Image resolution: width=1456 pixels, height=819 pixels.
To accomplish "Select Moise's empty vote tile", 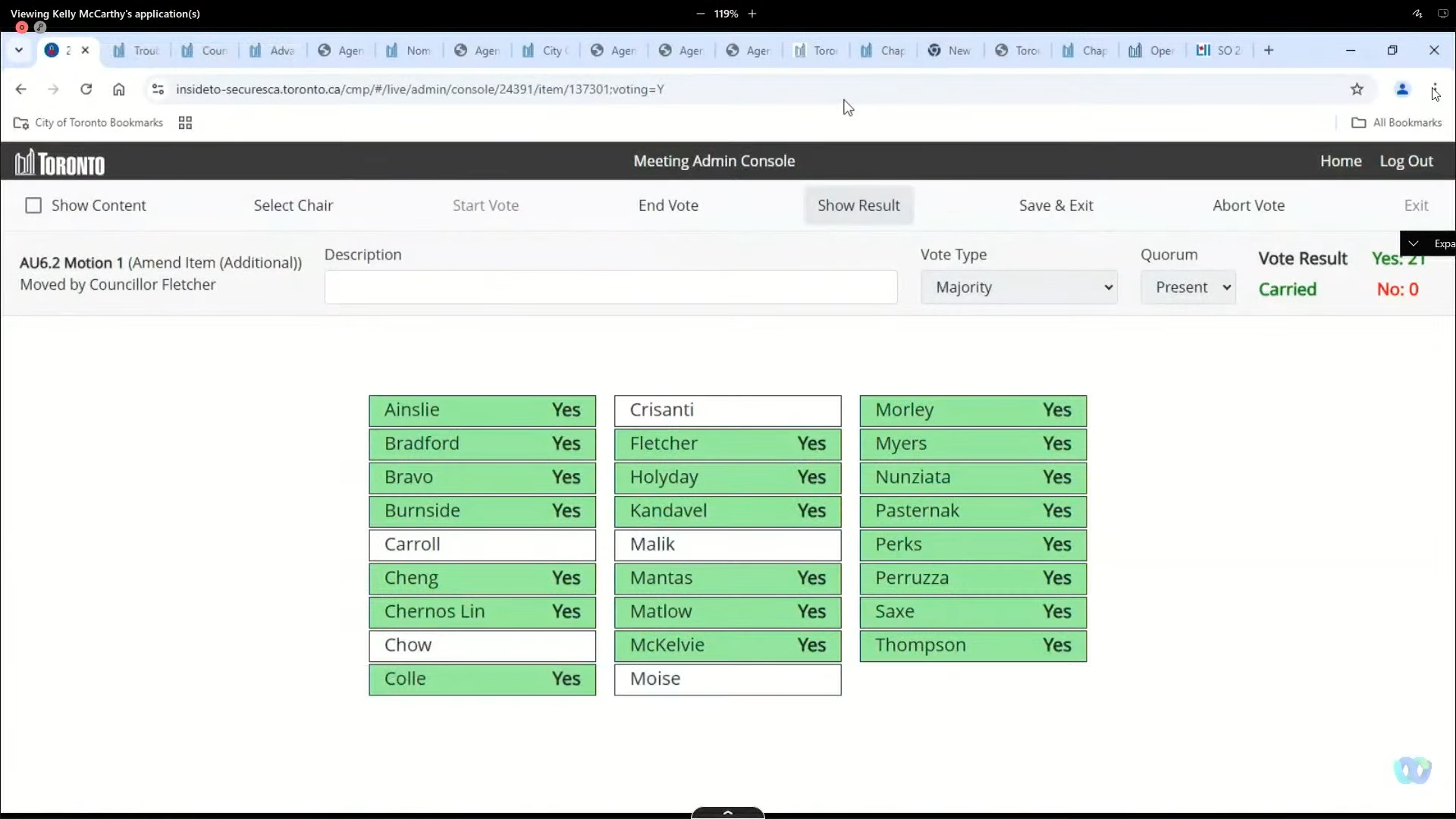I will coord(727,679).
